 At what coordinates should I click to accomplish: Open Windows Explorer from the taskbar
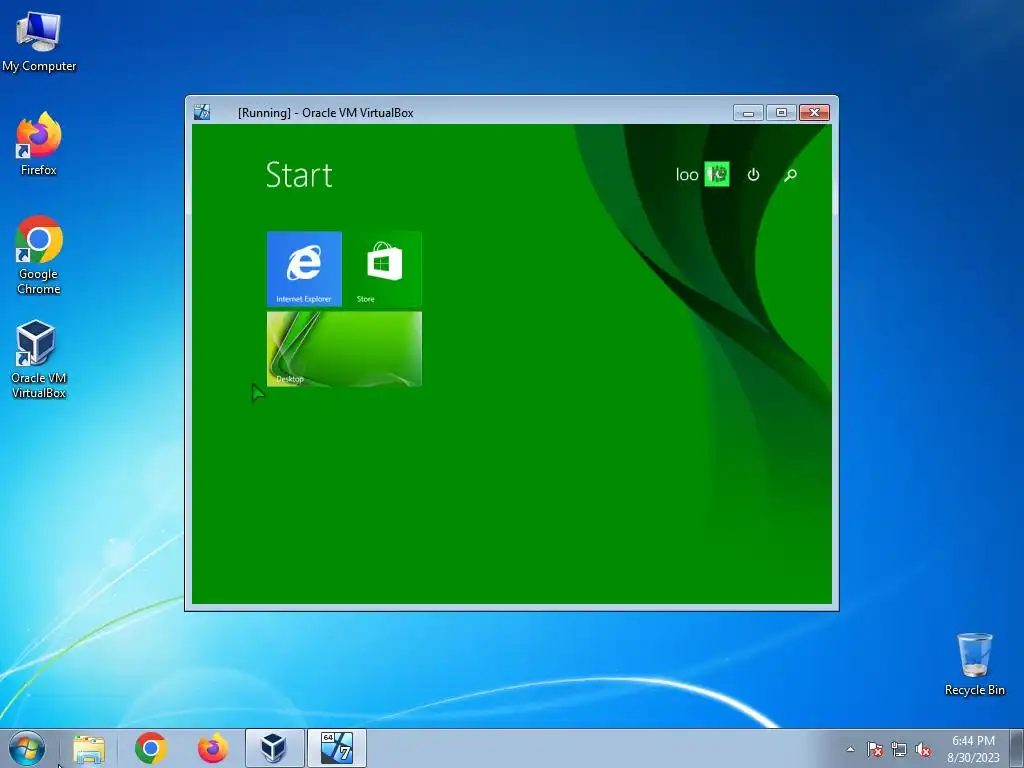click(89, 748)
